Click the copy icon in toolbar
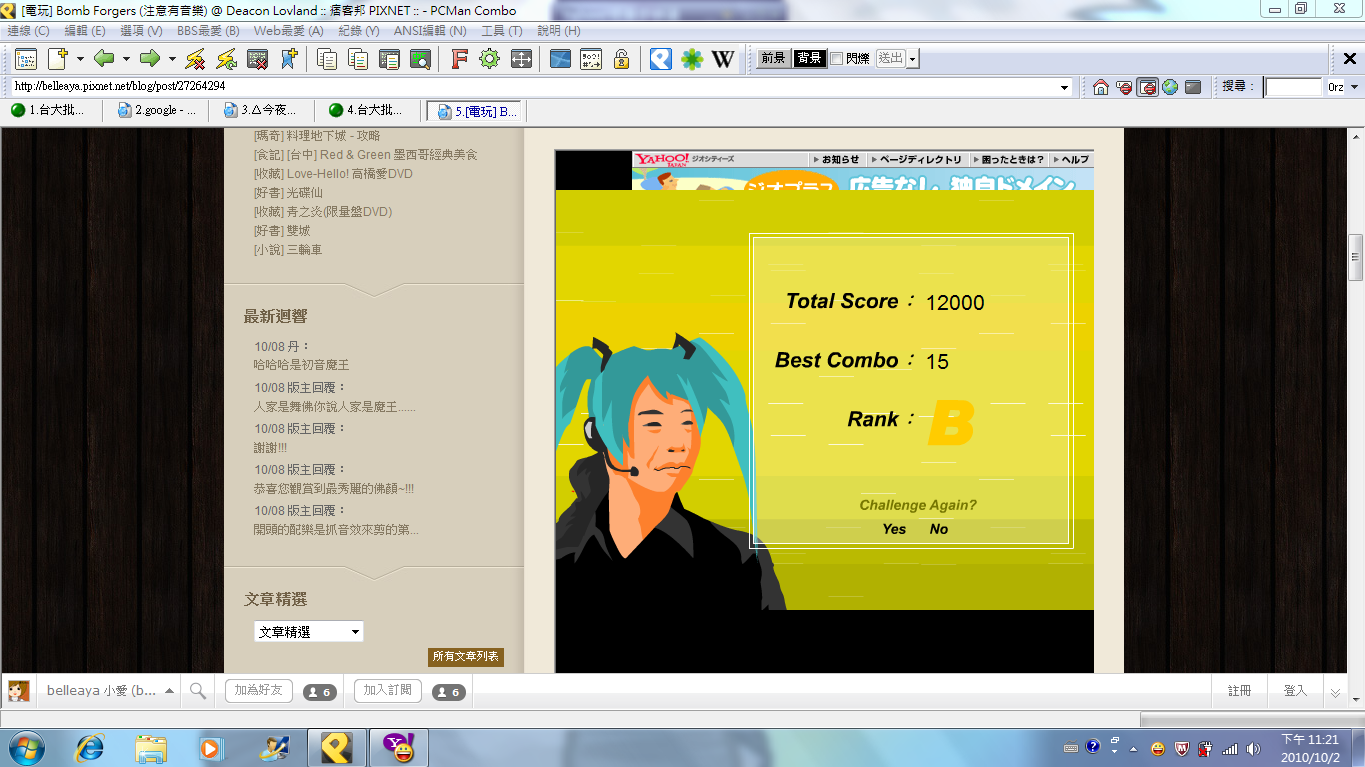 click(327, 59)
